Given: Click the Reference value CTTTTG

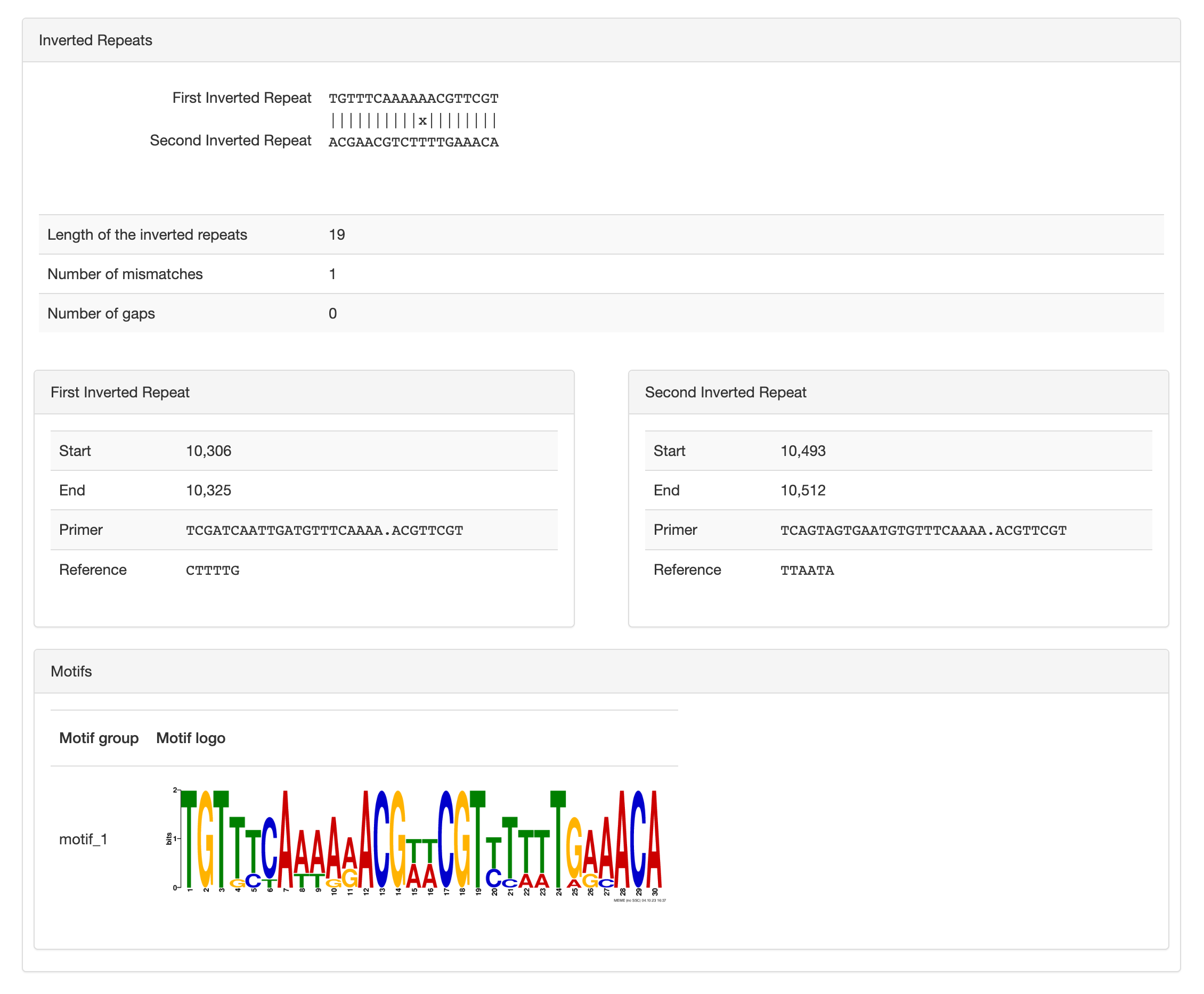Looking at the screenshot, I should pyautogui.click(x=213, y=571).
